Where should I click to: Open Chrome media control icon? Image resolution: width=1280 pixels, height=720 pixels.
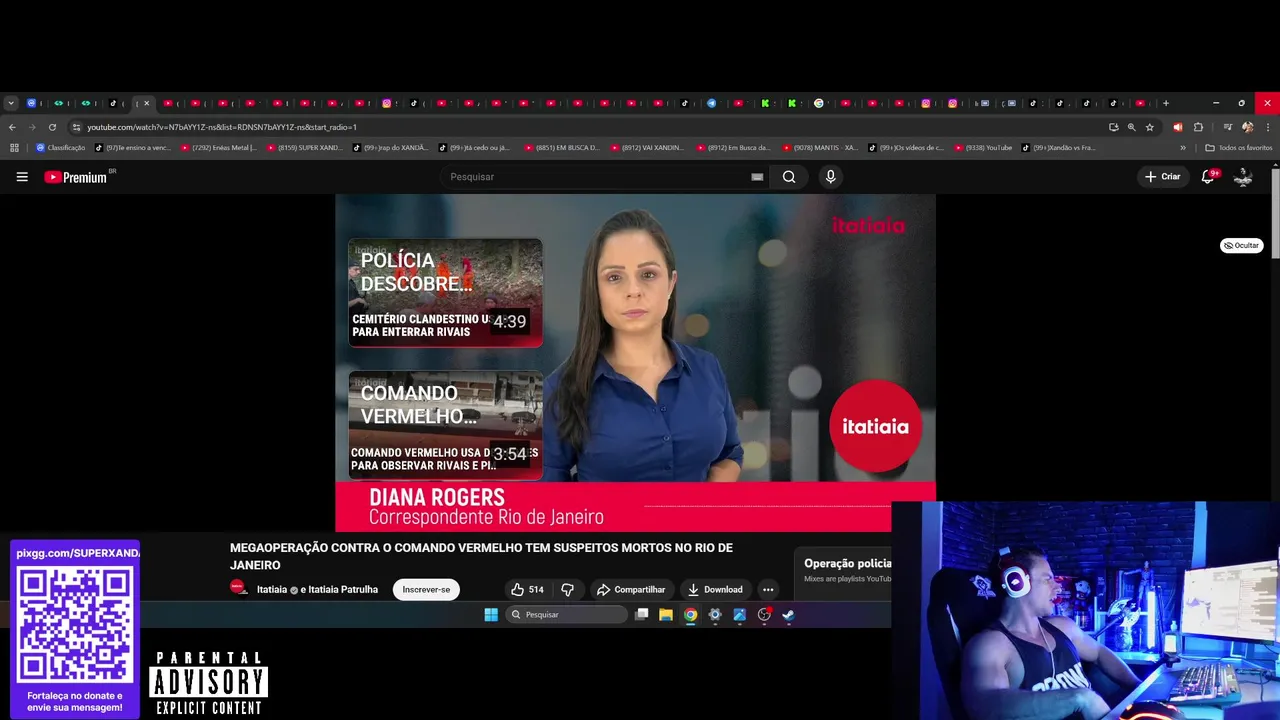(x=1228, y=127)
